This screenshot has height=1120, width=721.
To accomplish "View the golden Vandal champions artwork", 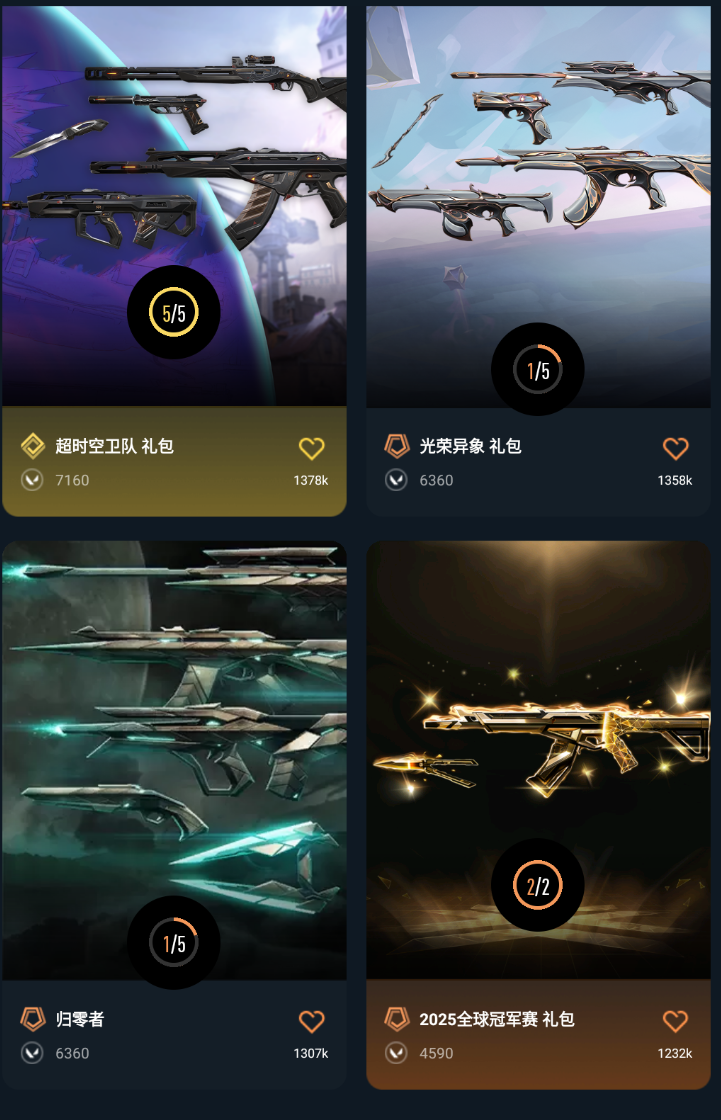I will click(538, 760).
